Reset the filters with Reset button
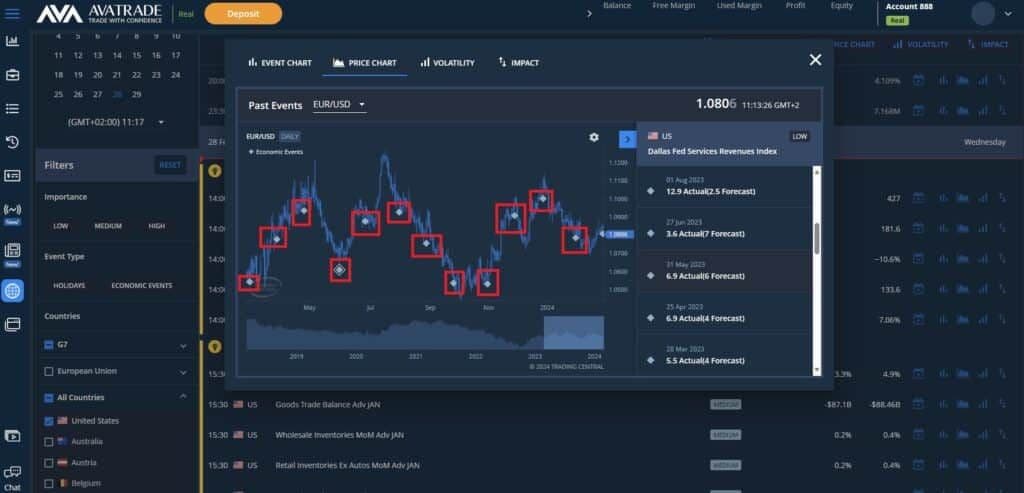 pos(170,165)
